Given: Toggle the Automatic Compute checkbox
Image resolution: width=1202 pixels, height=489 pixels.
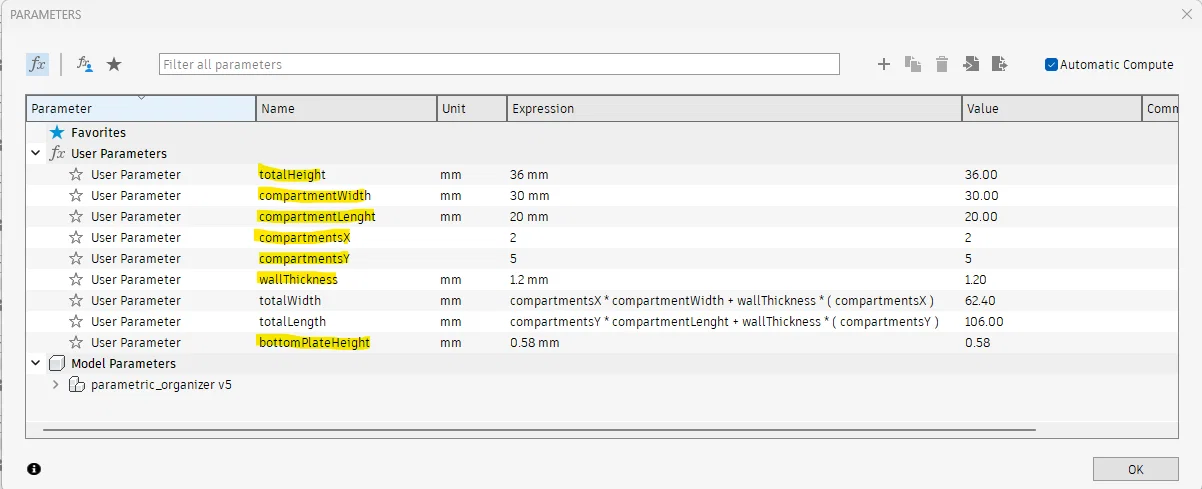Looking at the screenshot, I should (x=1051, y=64).
